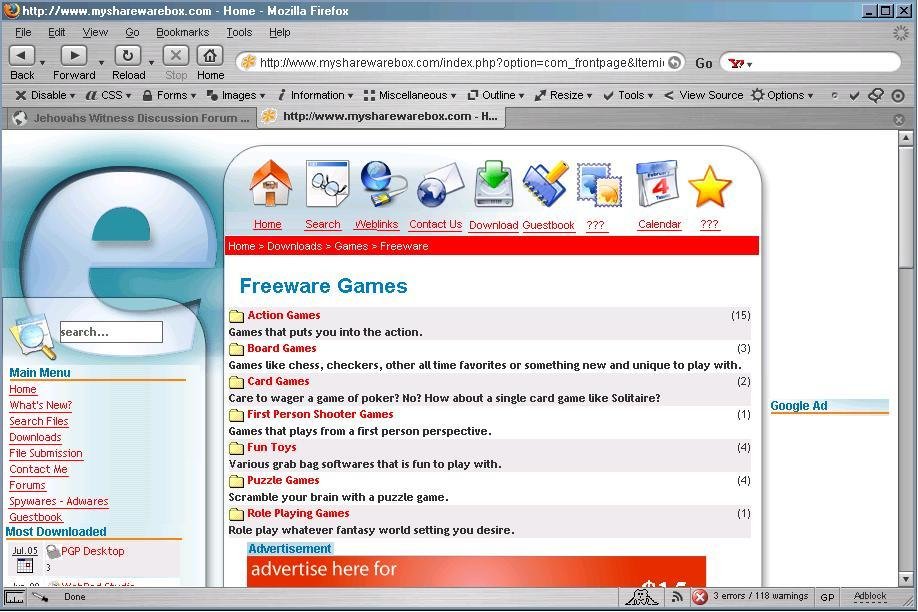
Task: Click the Adblock status bar item
Action: (x=870, y=597)
